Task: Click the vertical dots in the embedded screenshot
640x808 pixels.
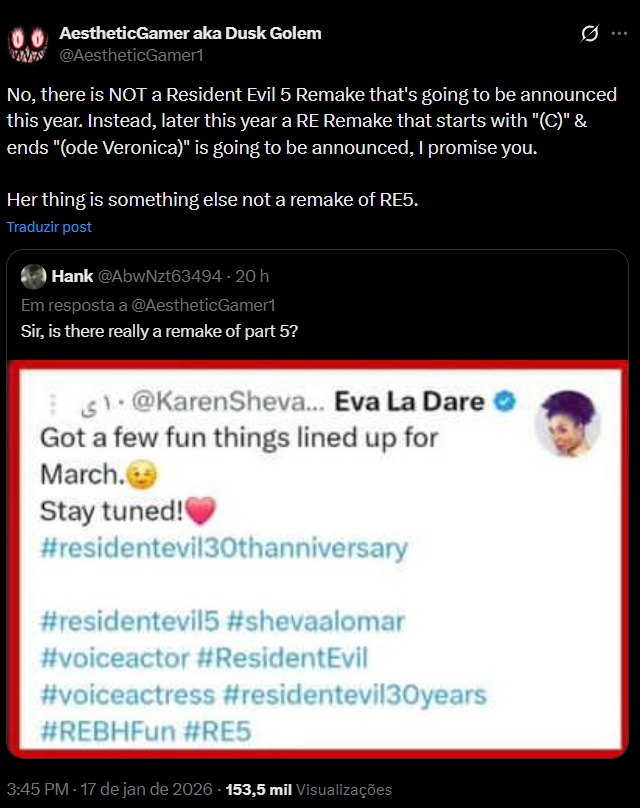Action: click(x=47, y=403)
